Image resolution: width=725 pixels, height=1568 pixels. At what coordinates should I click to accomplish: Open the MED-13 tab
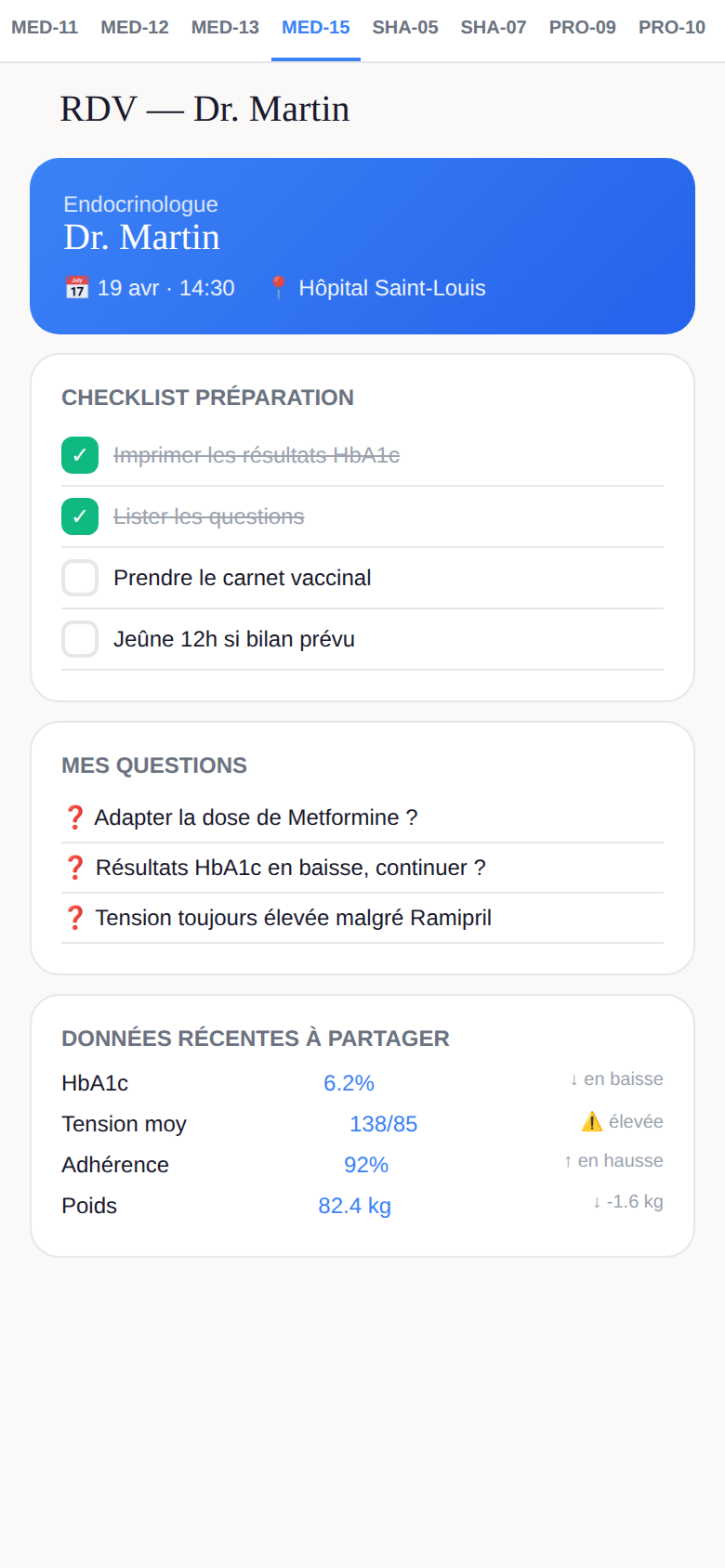coord(225,28)
